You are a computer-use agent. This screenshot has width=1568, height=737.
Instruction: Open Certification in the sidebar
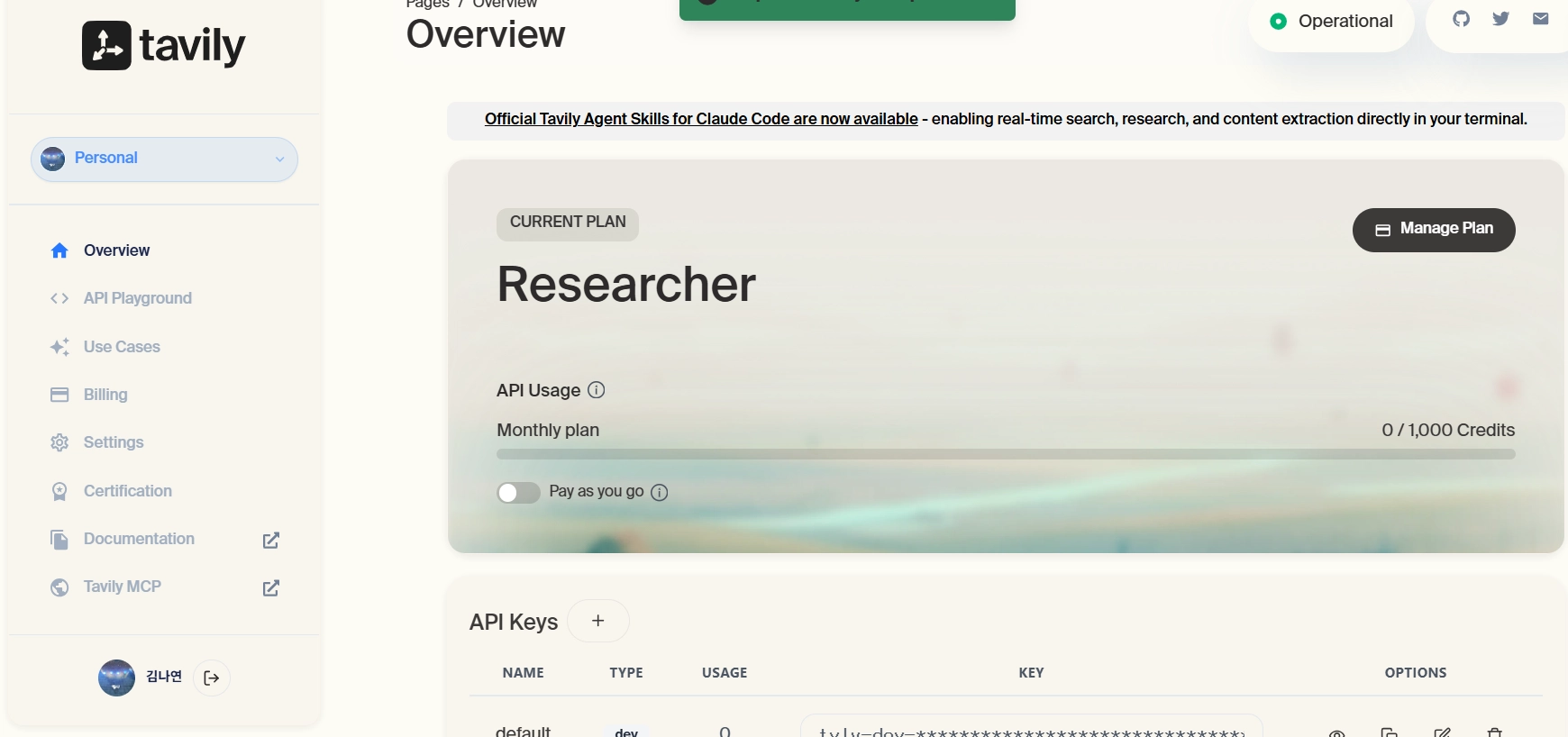click(127, 491)
